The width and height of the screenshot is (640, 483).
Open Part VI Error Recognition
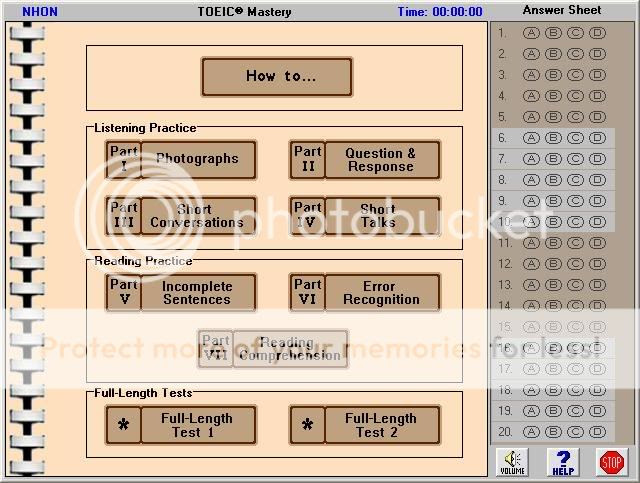pyautogui.click(x=365, y=292)
